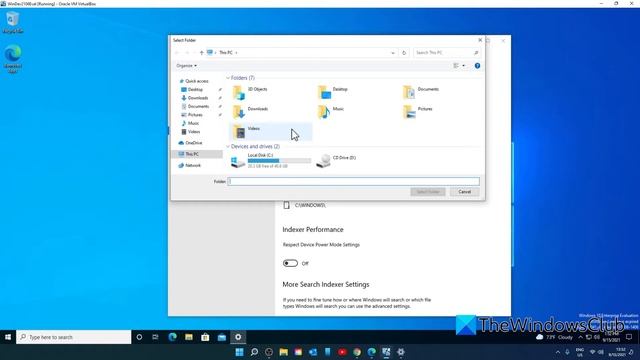Image resolution: width=640 pixels, height=360 pixels.
Task: Open Chrome on the host Windows 11 taskbar
Action: pyautogui.click(x=357, y=352)
